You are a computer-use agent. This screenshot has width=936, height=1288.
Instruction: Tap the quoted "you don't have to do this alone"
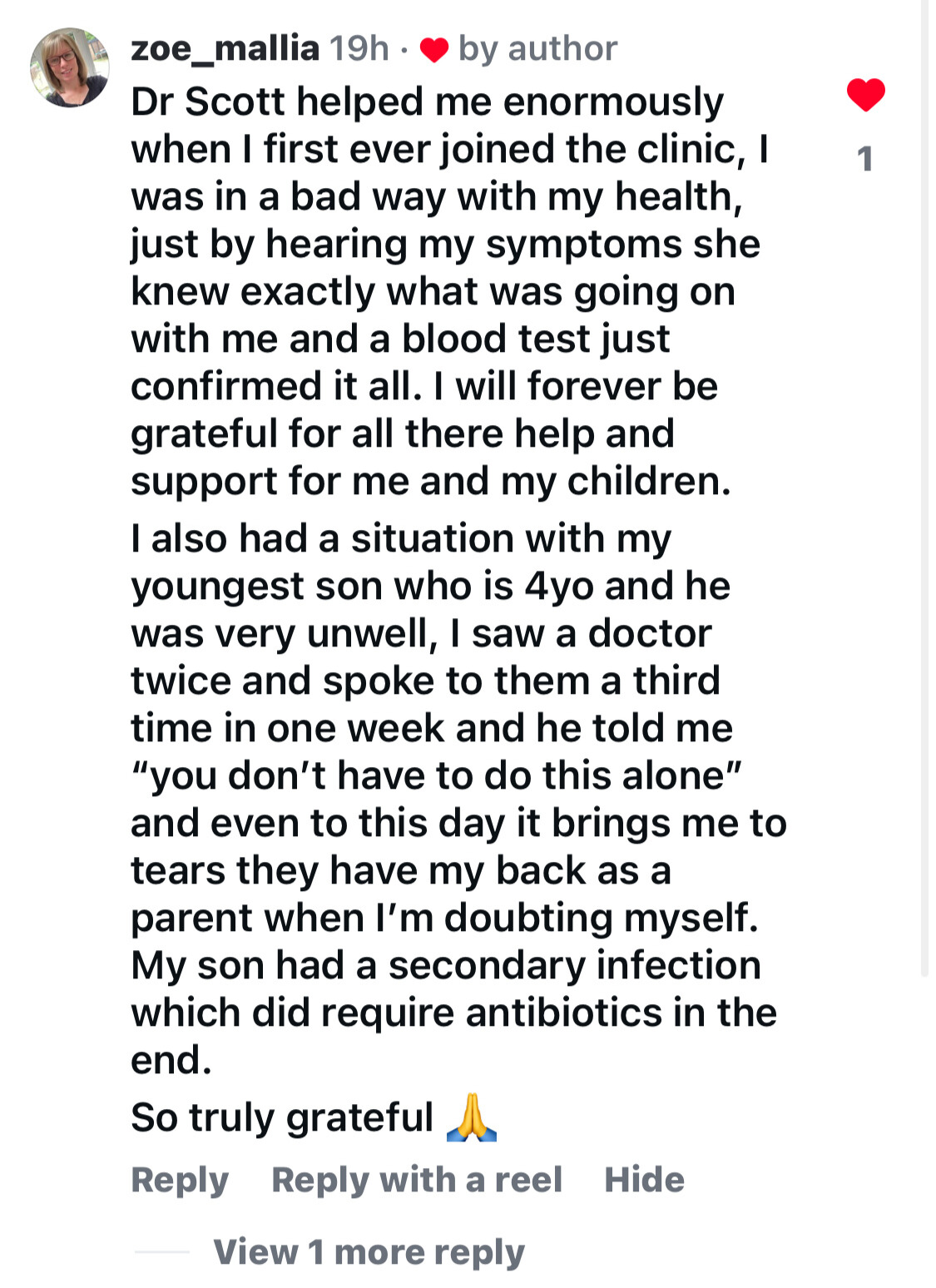[436, 775]
